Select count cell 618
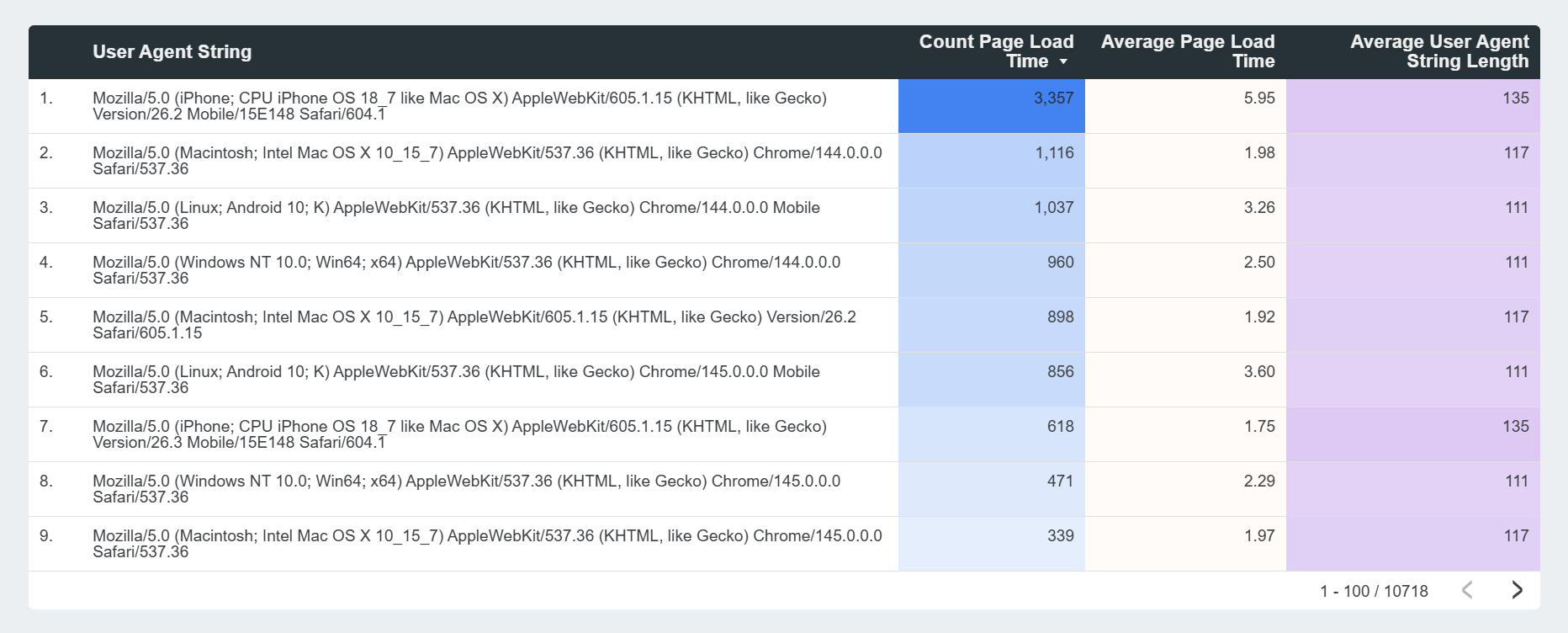The image size is (1568, 633). [992, 434]
